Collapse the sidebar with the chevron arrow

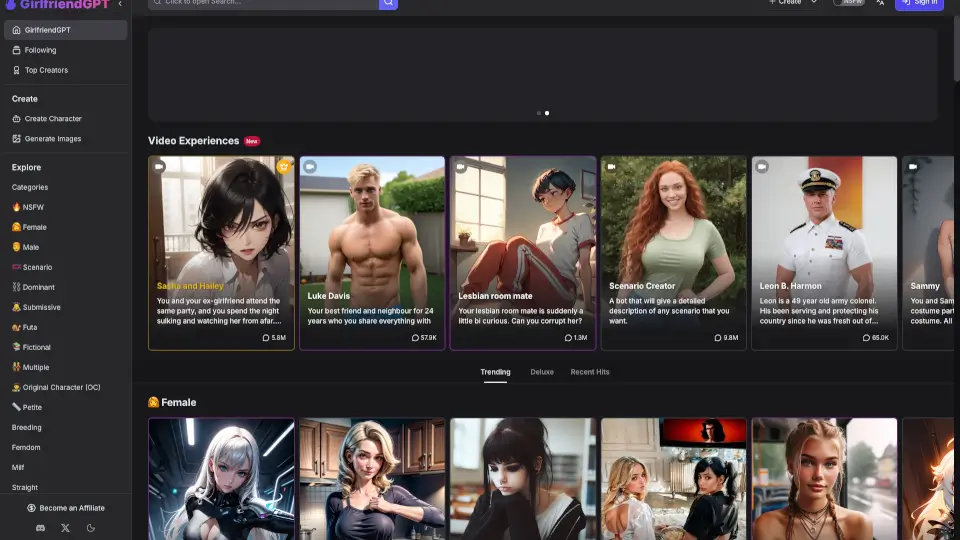120,4
